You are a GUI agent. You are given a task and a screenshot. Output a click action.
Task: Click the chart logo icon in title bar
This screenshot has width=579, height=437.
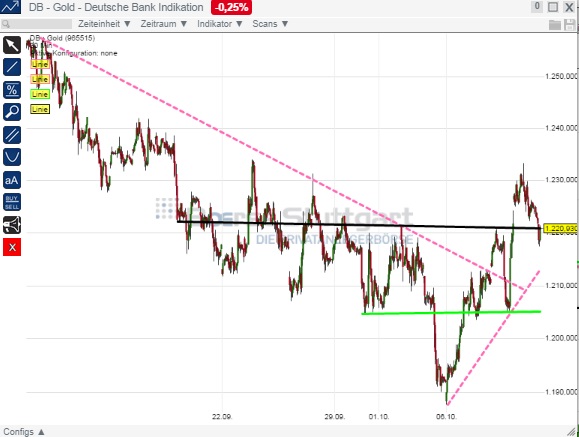(10, 7)
